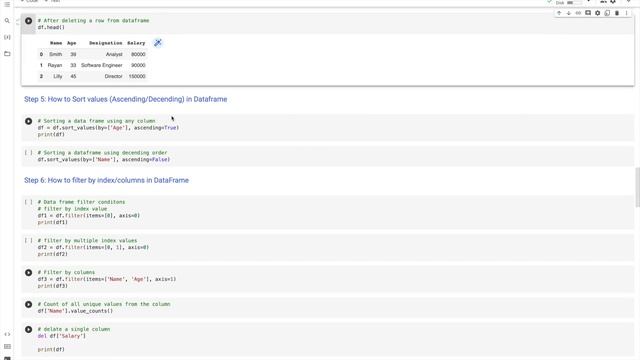Click the comment 'Count of all unique values'
Screen dimensions: 640x360
104,304
